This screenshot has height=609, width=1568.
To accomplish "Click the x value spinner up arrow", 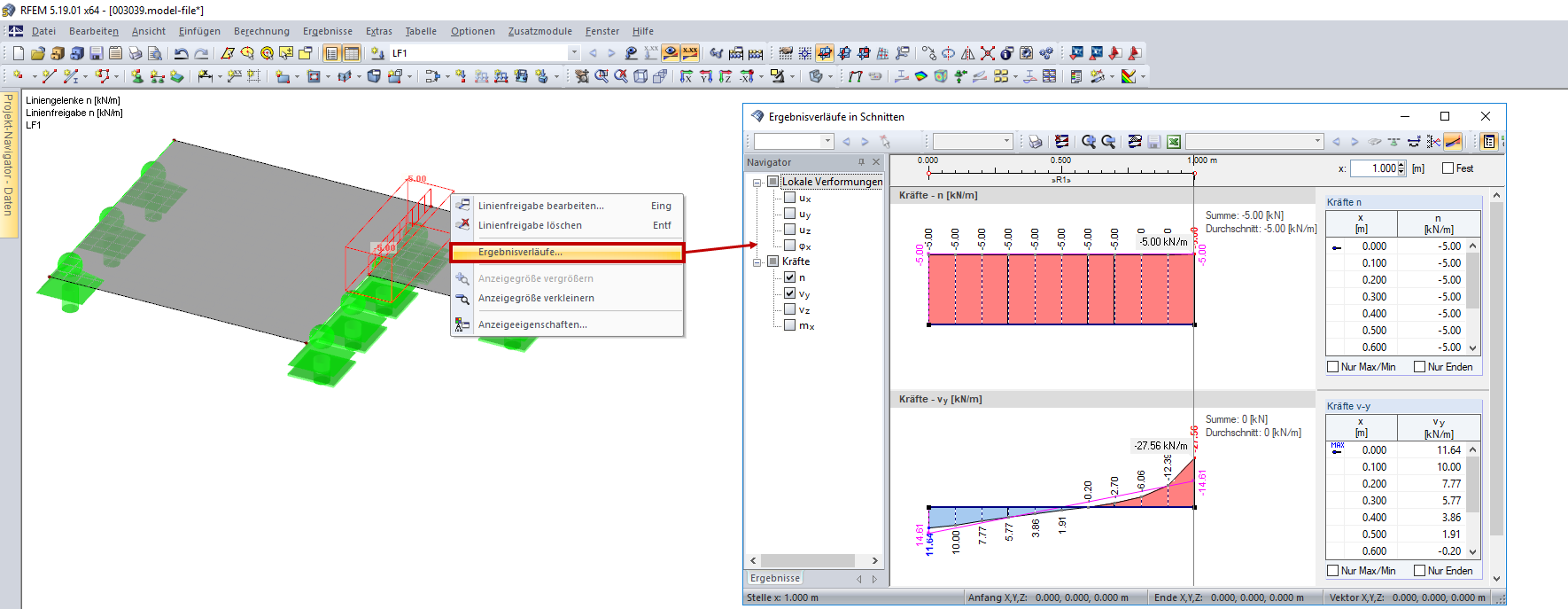I will click(1401, 165).
